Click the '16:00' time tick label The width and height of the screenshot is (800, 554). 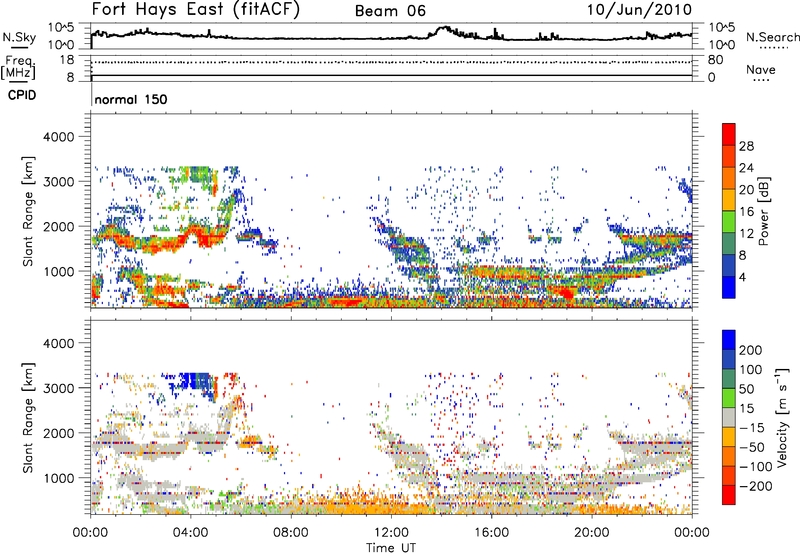[x=491, y=533]
